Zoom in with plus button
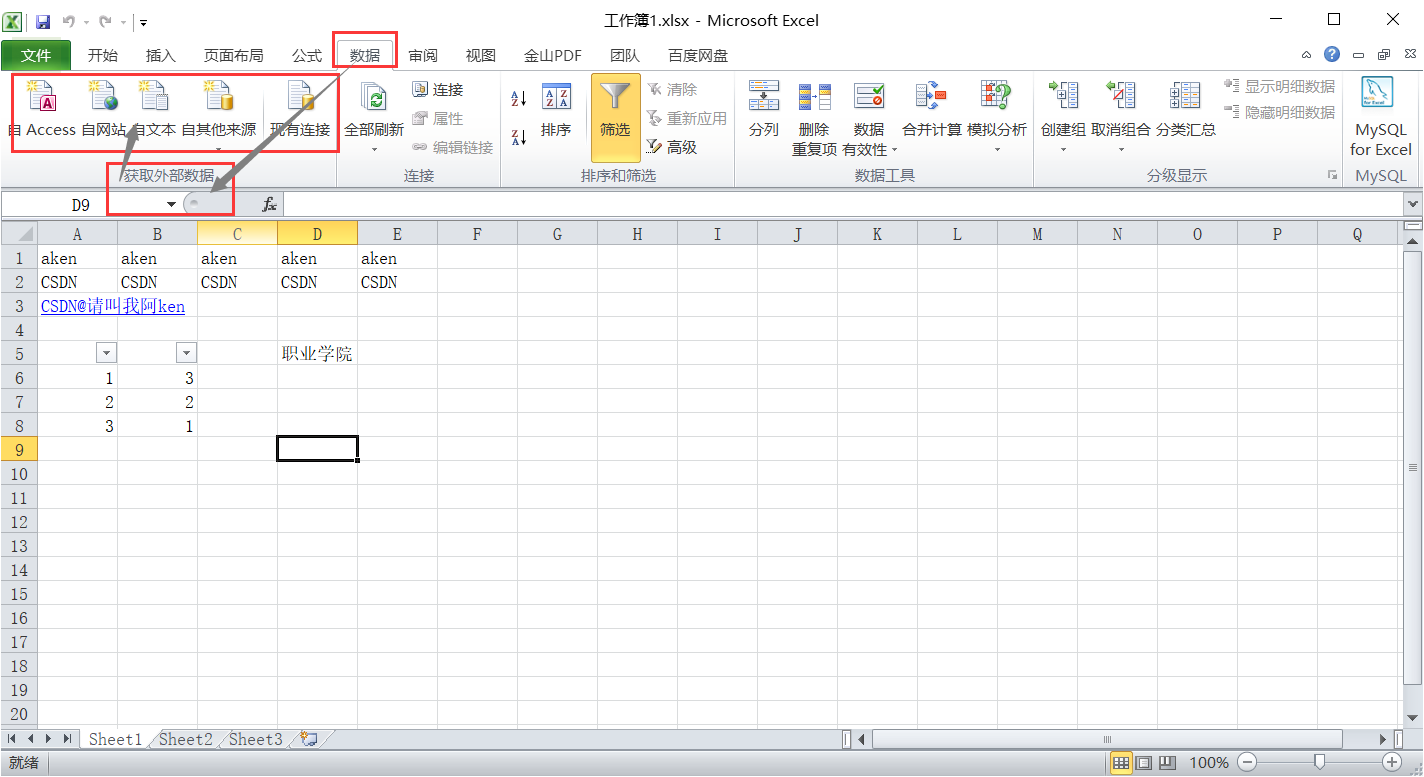This screenshot has width=1424, height=777. click(1391, 763)
